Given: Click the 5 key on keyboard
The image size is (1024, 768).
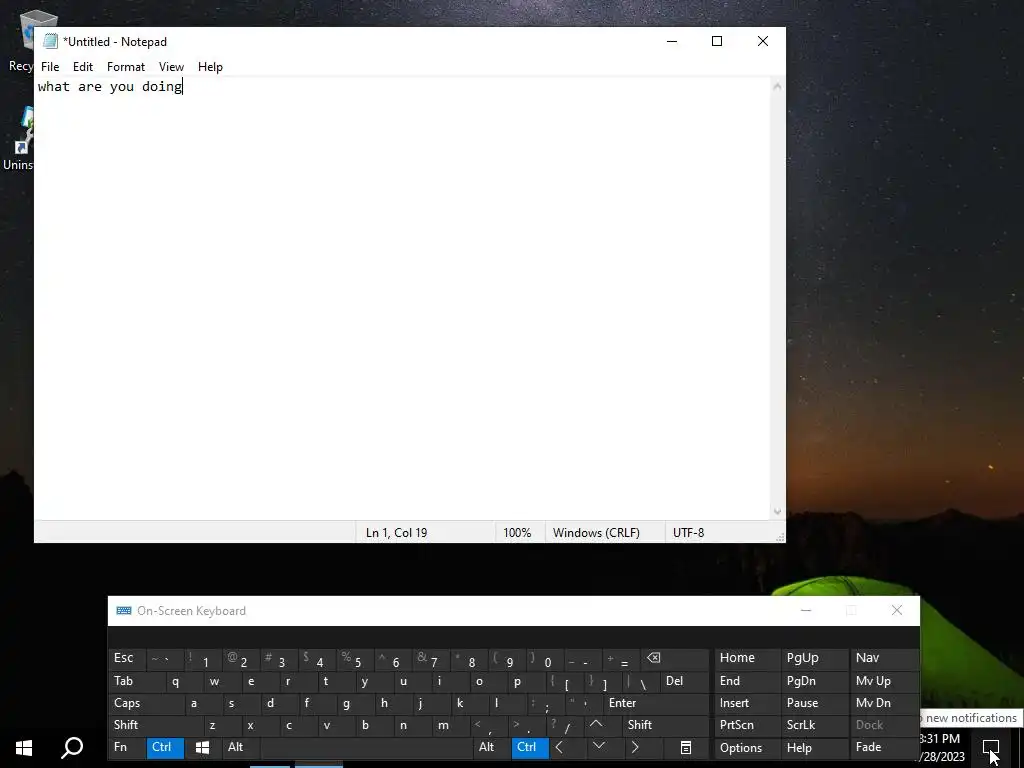Looking at the screenshot, I should point(355,658).
